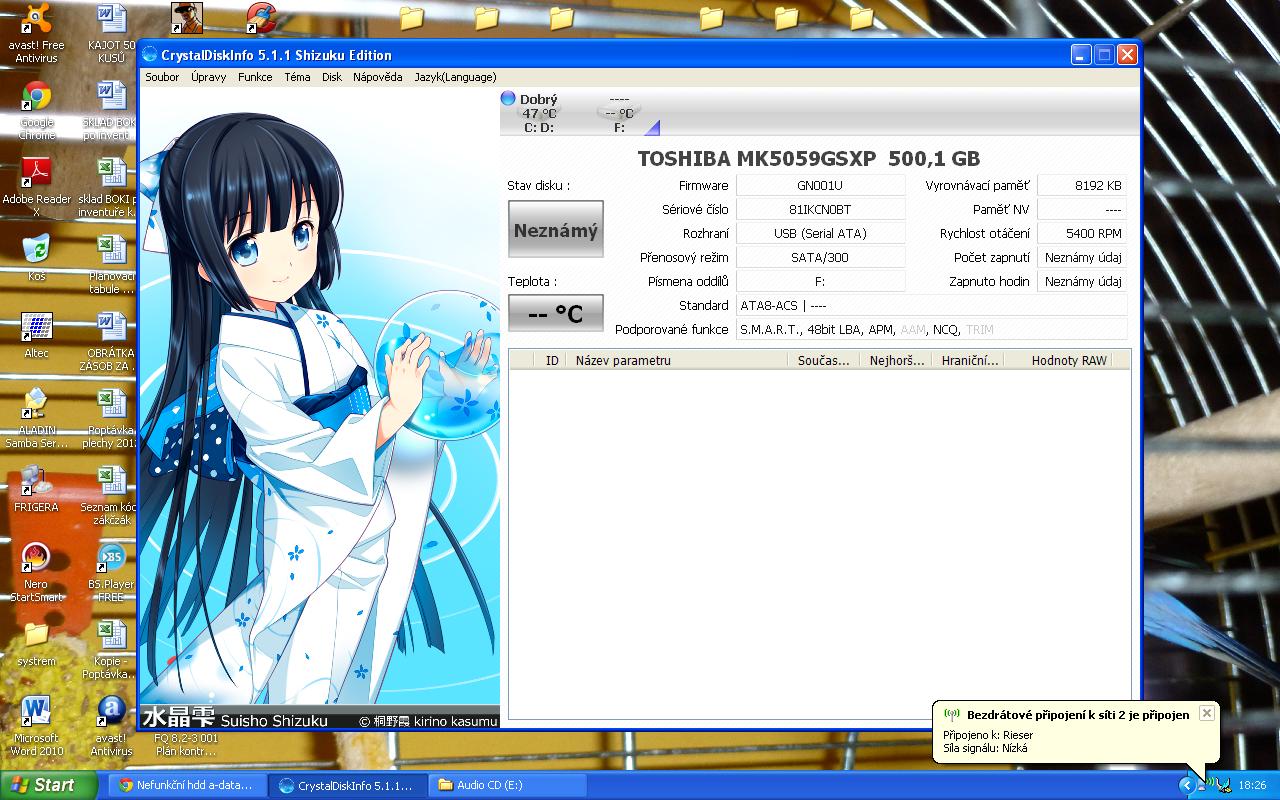Viewport: 1280px width, 800px height.
Task: Click the Vyrovnávací paměť value 8192 KB
Action: pyautogui.click(x=1083, y=185)
